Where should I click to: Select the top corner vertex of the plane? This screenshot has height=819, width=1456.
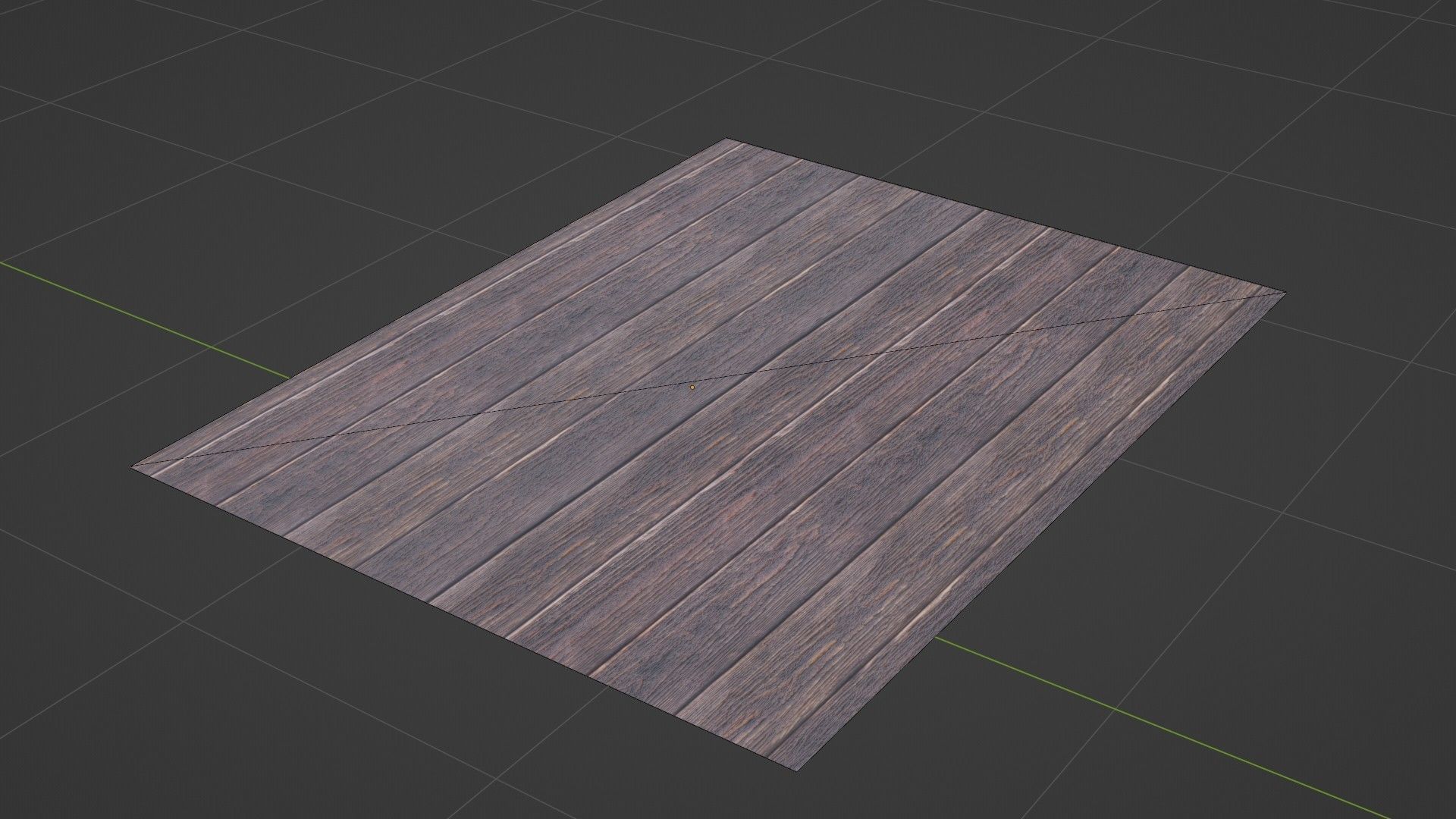(726, 139)
